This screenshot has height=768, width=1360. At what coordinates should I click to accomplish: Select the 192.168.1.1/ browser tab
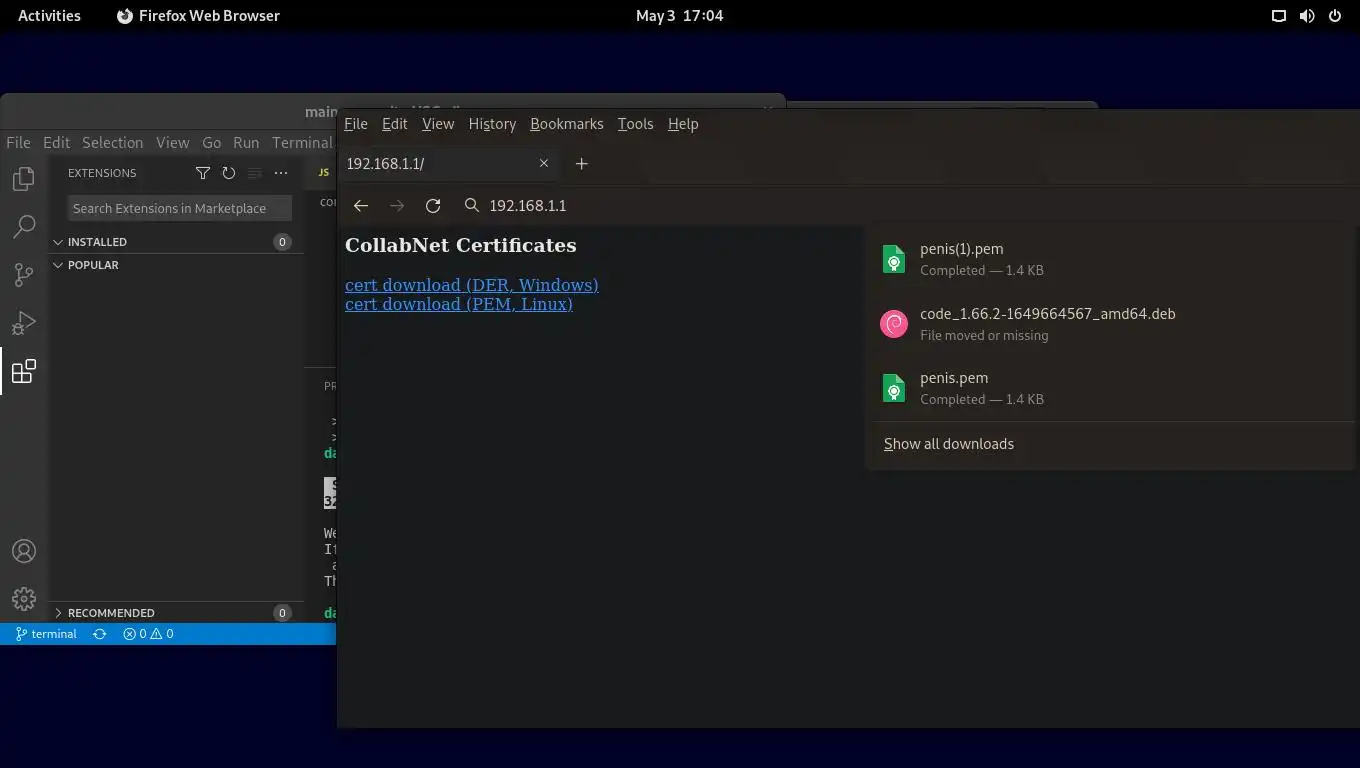(x=449, y=163)
